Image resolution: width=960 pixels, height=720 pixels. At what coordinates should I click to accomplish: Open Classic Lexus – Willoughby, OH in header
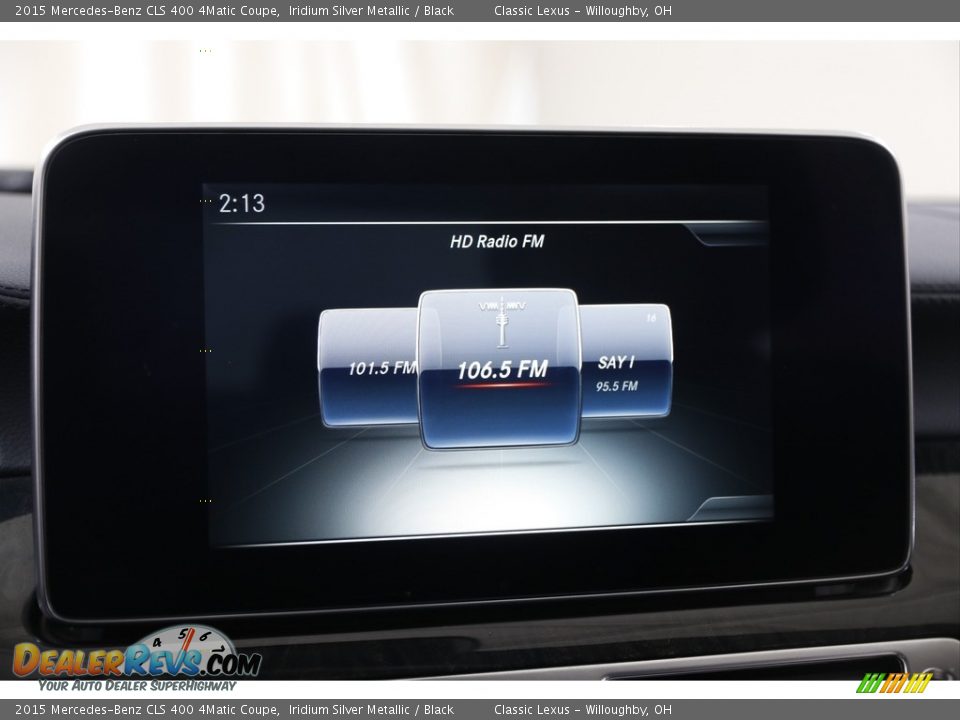(582, 11)
